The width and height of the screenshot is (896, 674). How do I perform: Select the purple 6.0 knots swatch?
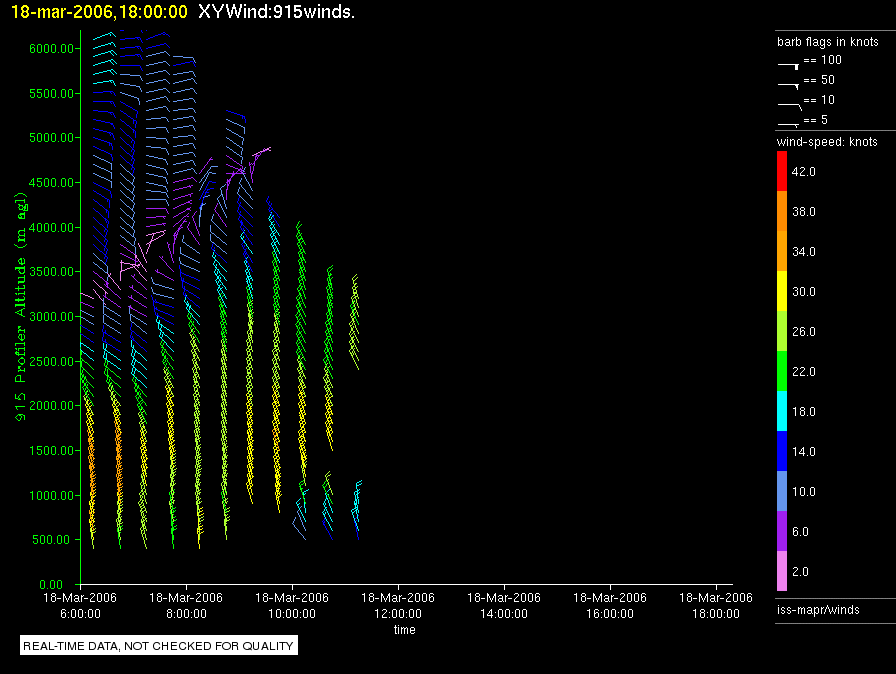click(x=782, y=531)
